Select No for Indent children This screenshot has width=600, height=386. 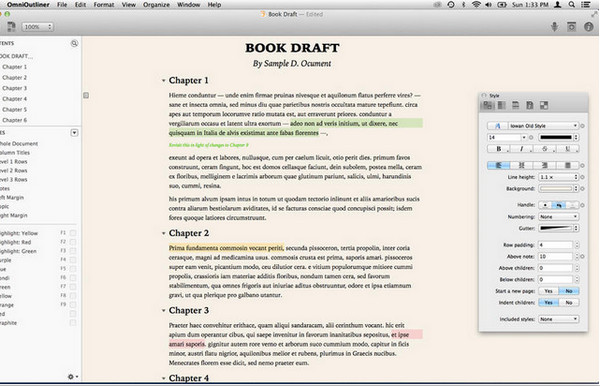point(569,303)
